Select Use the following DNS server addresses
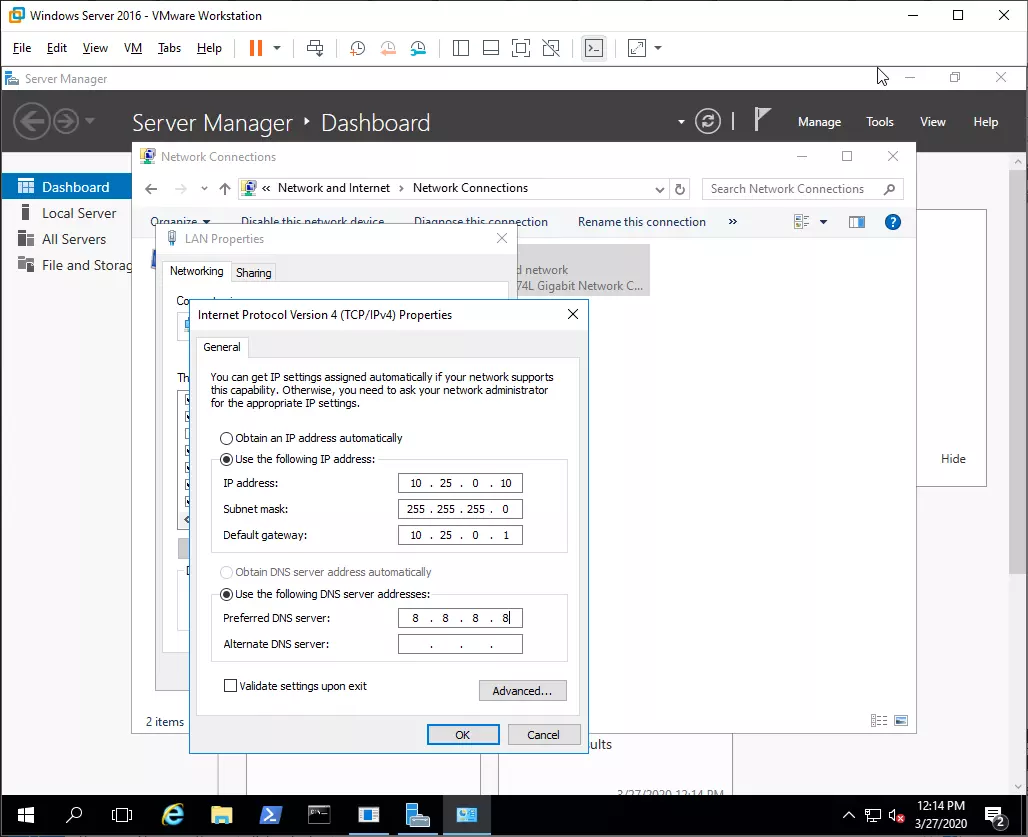 click(227, 594)
